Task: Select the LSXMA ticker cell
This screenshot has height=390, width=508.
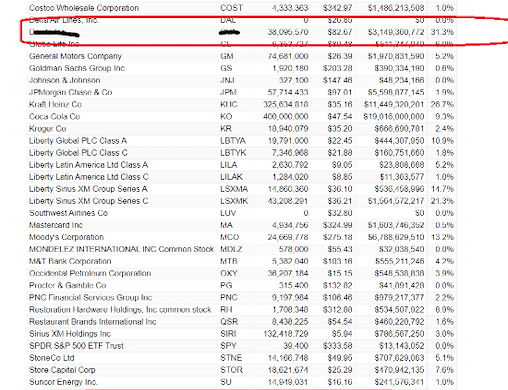Action: (x=234, y=189)
